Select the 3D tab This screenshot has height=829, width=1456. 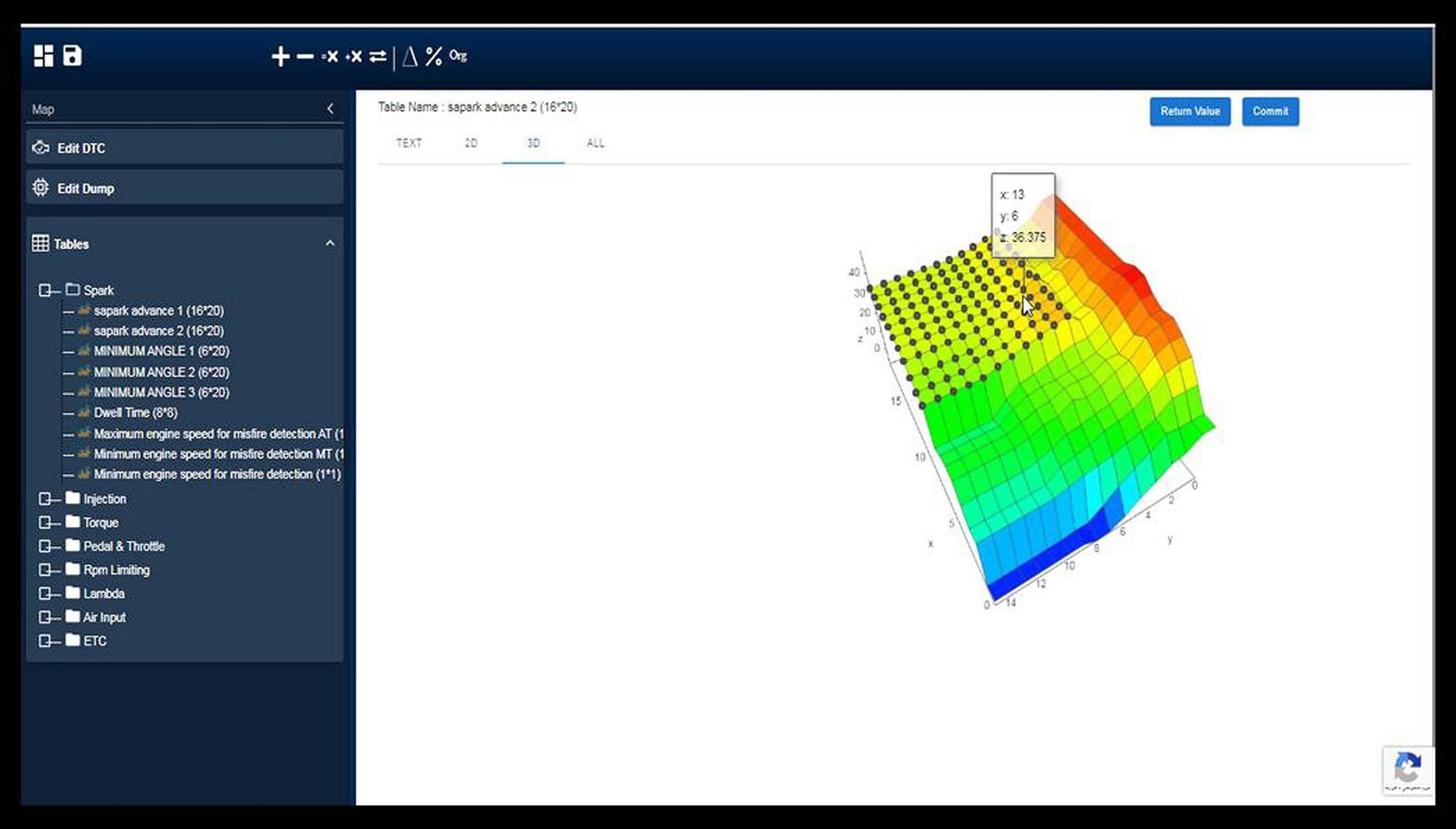(x=534, y=143)
